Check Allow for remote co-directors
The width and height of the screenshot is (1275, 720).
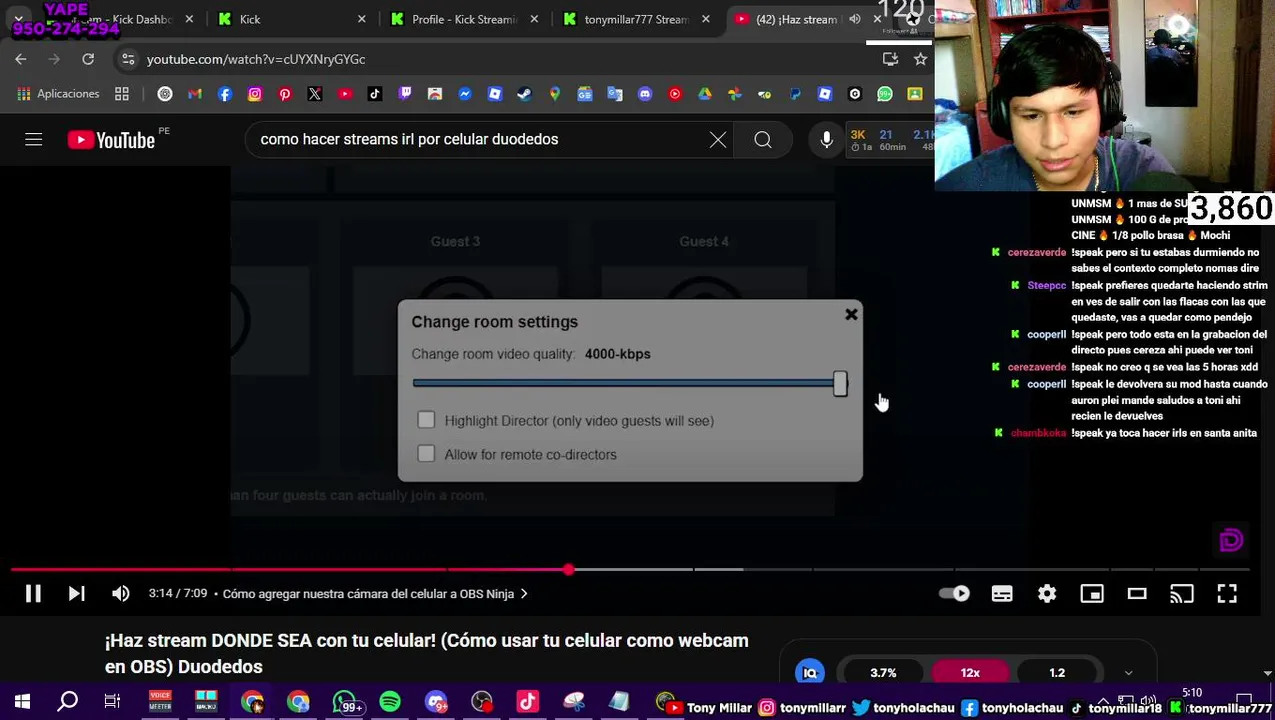click(x=426, y=454)
